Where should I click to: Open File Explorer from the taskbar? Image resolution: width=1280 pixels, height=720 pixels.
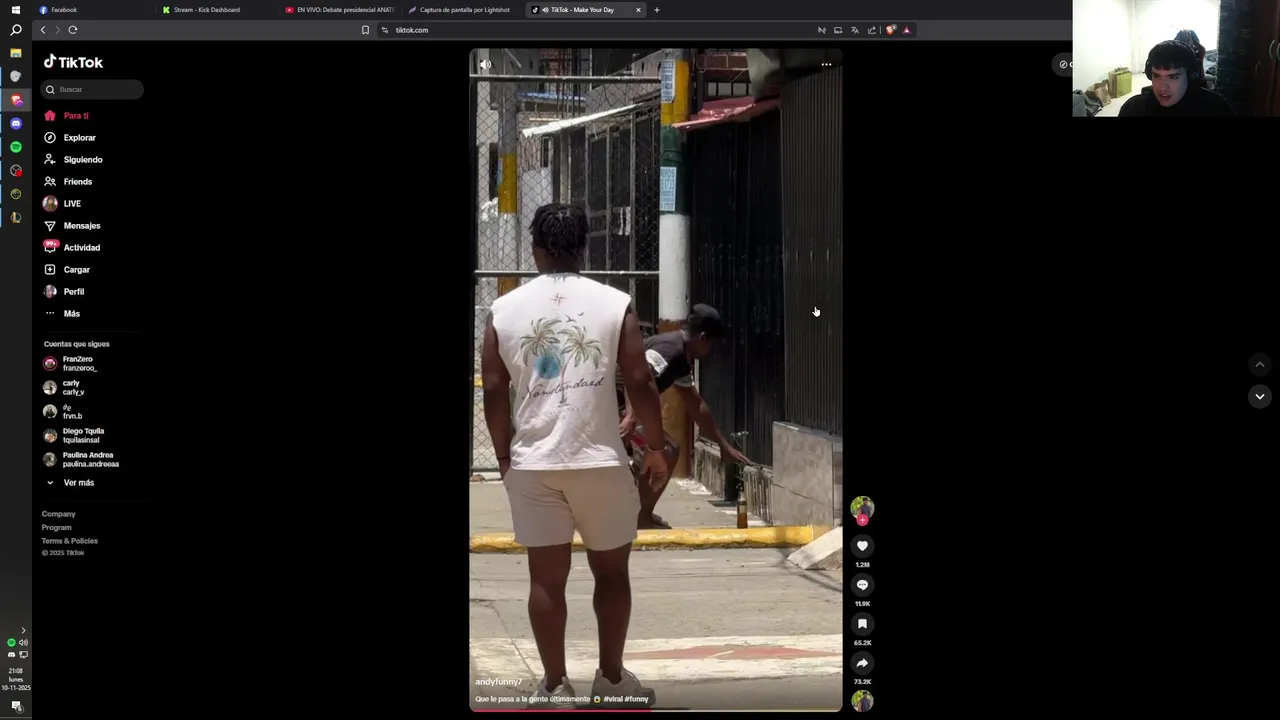(16, 53)
